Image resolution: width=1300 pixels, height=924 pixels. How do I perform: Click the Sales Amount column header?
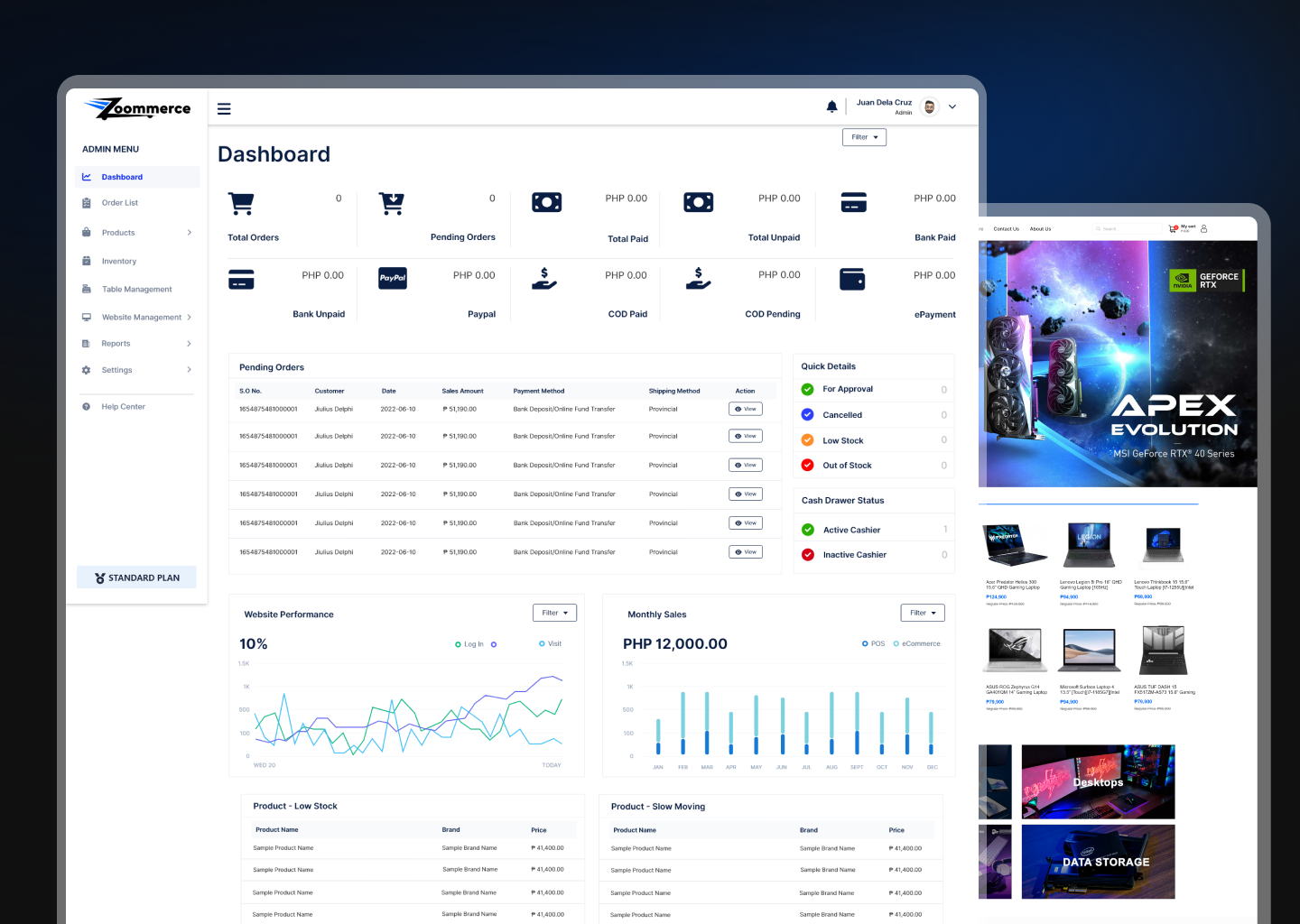coord(462,392)
